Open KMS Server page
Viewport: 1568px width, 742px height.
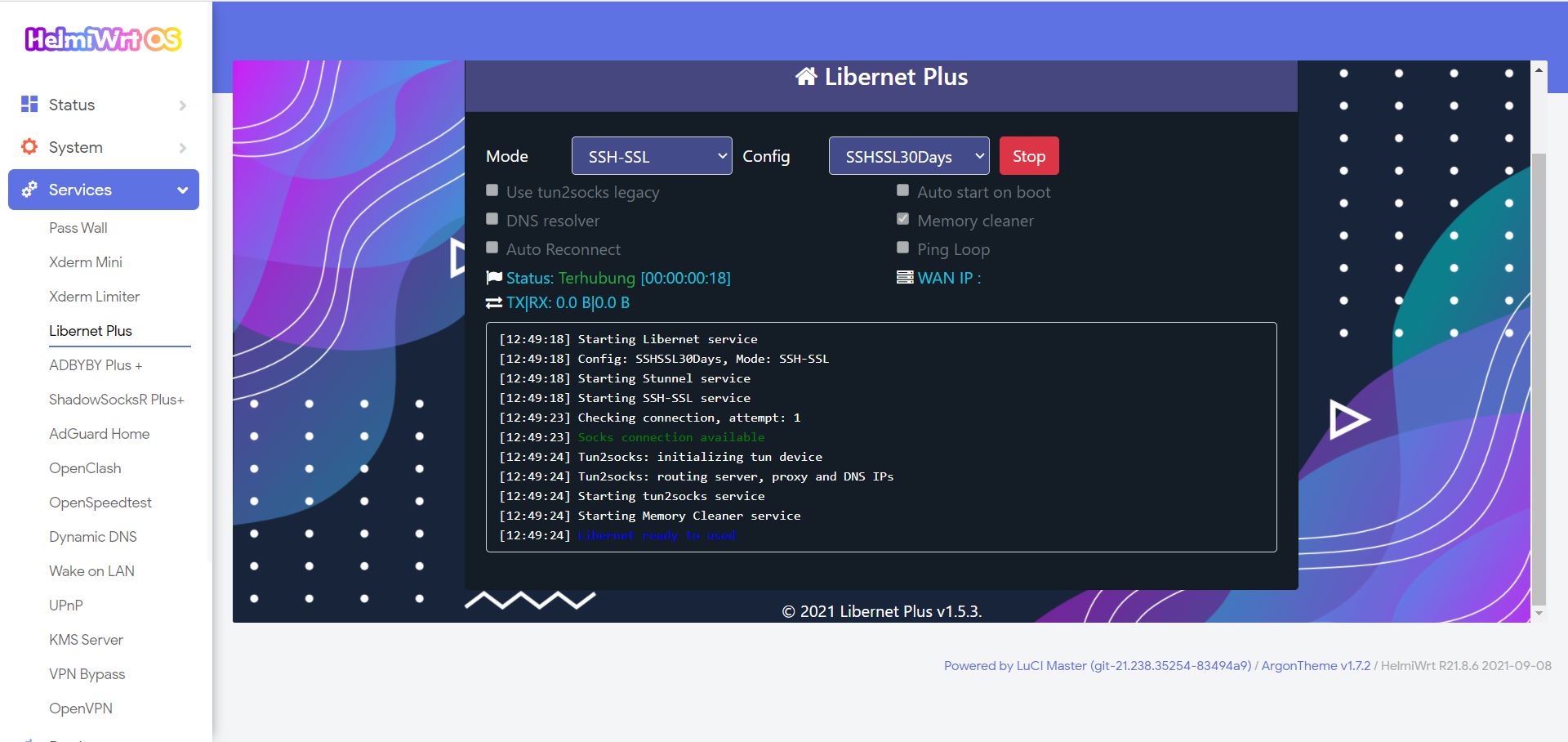(x=86, y=640)
